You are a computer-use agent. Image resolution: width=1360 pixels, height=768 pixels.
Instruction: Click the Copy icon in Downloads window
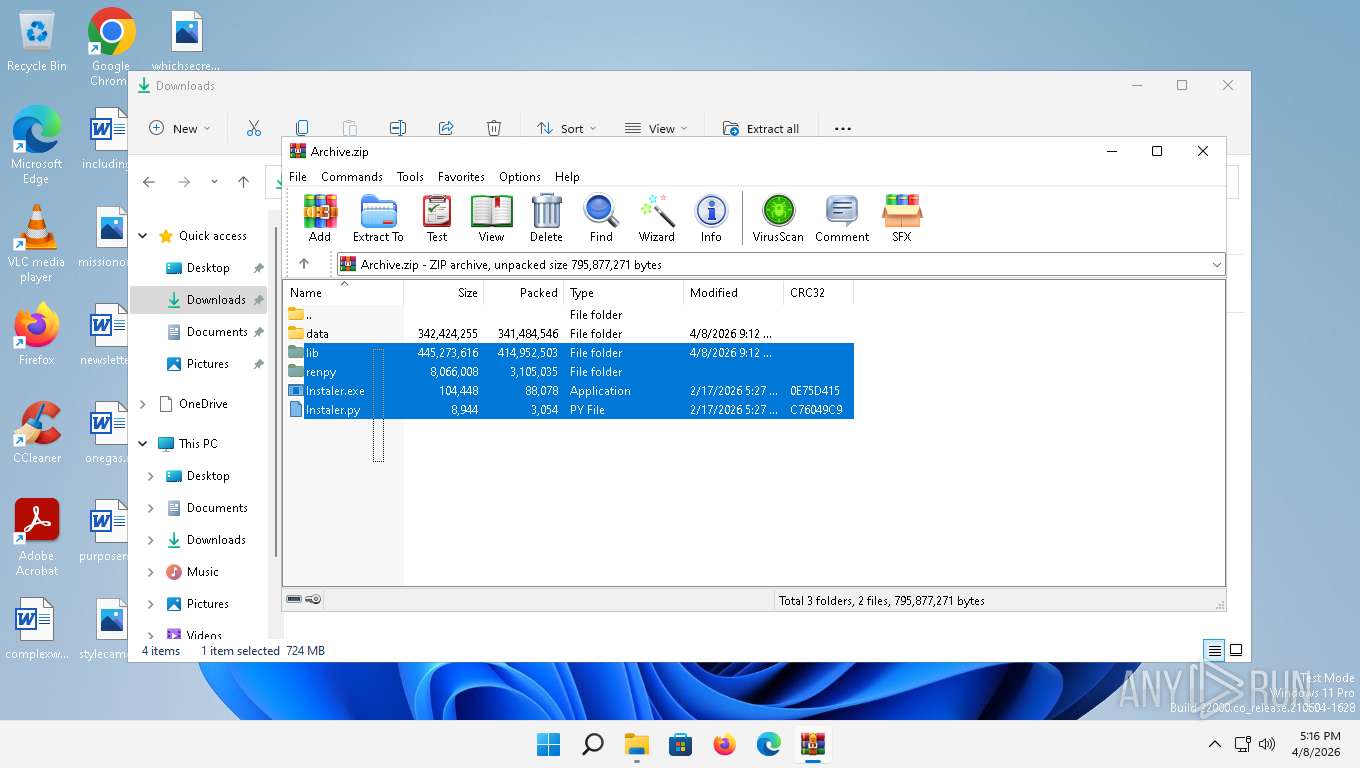(x=302, y=128)
